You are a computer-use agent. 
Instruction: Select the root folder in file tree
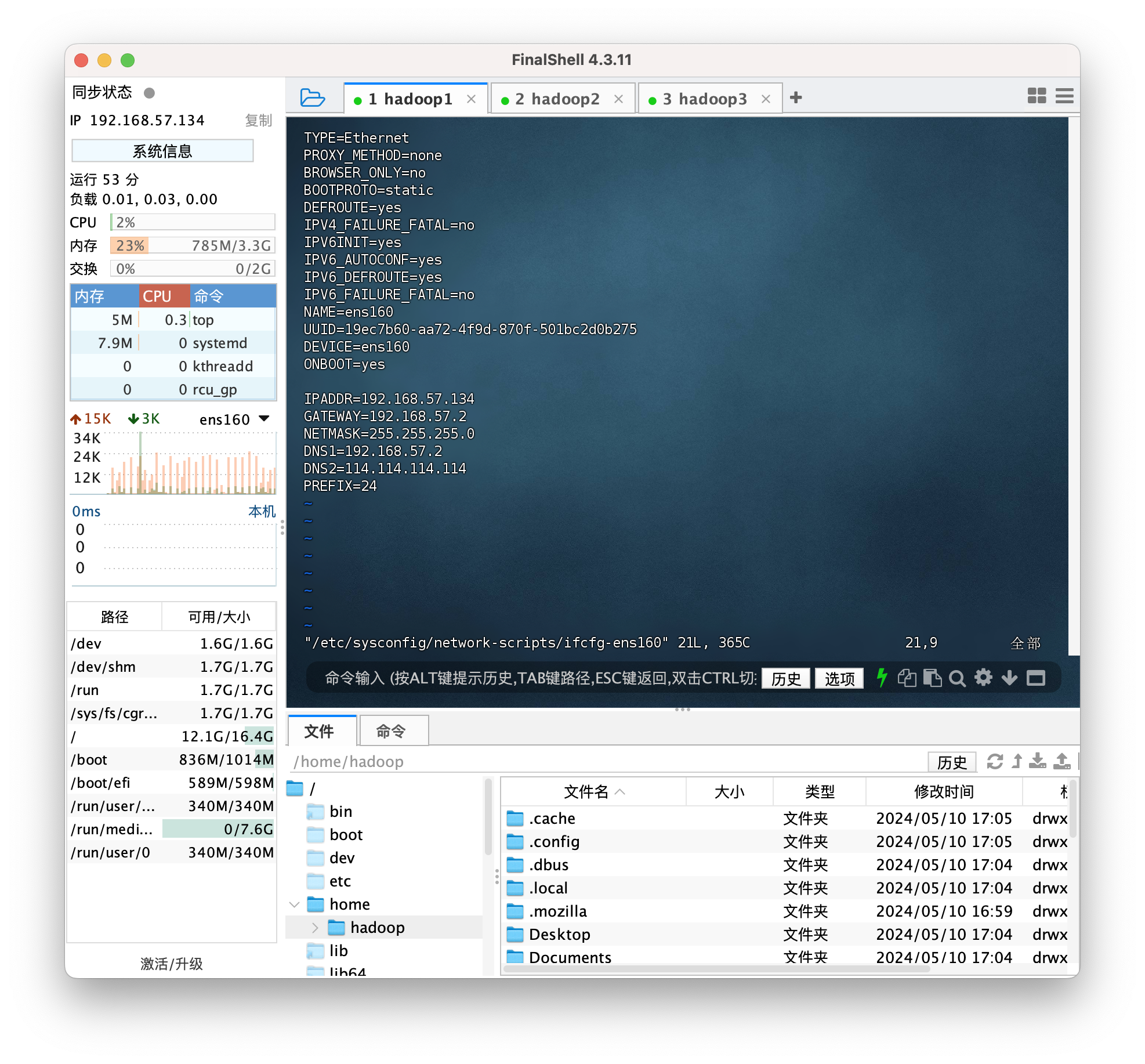303,788
